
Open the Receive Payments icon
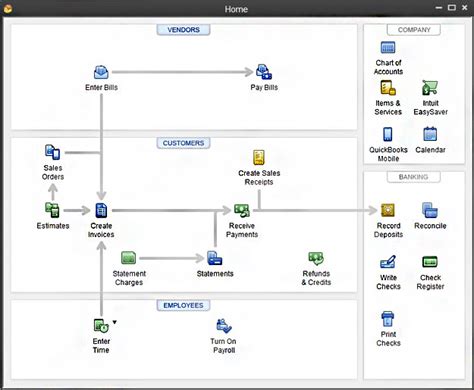click(x=242, y=211)
